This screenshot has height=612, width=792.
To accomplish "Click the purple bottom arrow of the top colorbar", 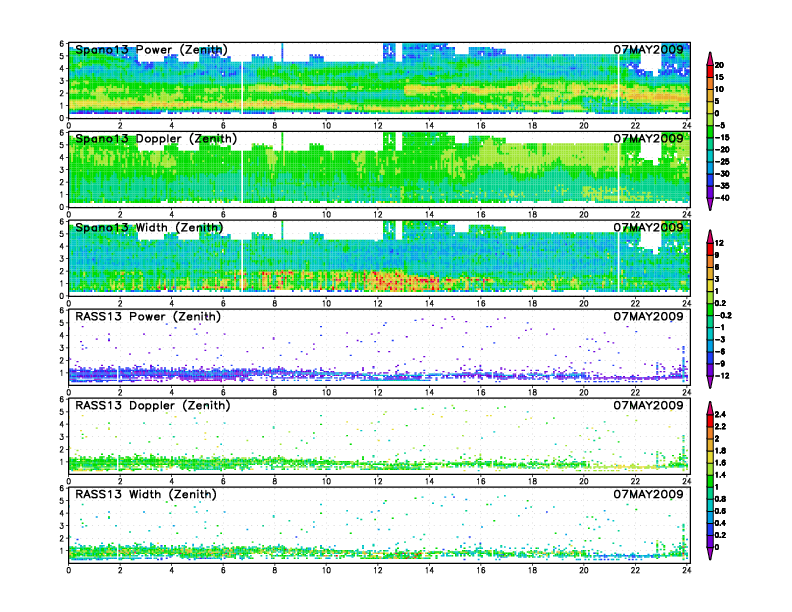I will click(x=710, y=204).
